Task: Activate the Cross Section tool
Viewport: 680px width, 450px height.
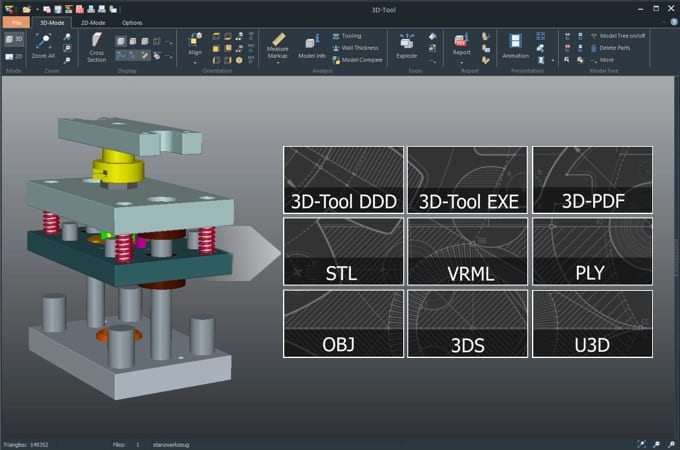Action: (x=96, y=47)
